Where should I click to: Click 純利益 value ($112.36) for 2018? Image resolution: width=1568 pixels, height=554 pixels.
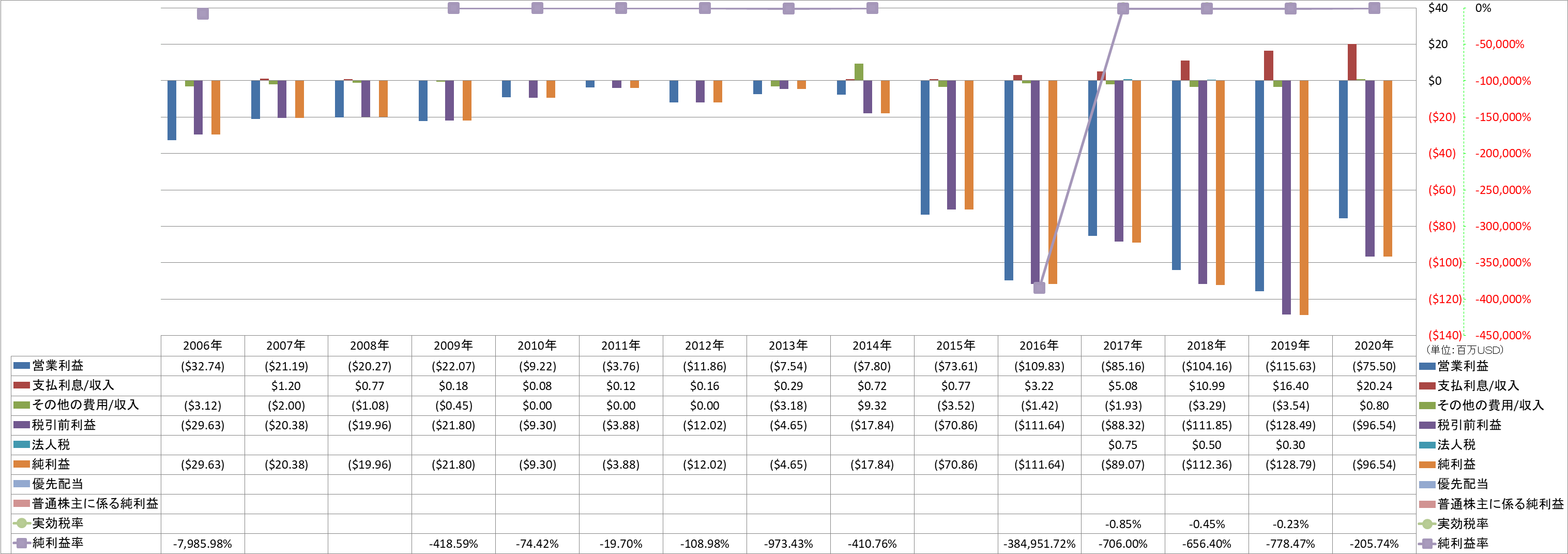click(x=1207, y=465)
